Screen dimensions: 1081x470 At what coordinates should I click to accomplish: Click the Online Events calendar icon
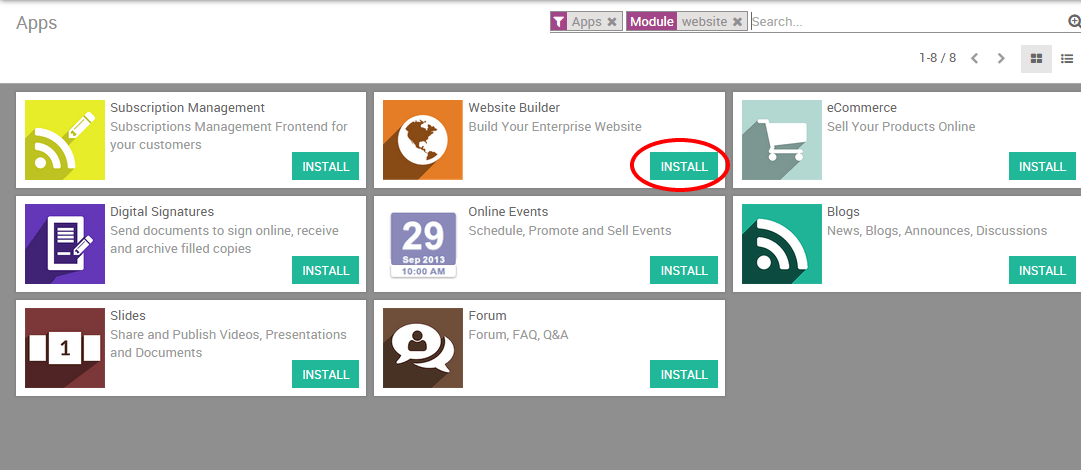click(423, 244)
